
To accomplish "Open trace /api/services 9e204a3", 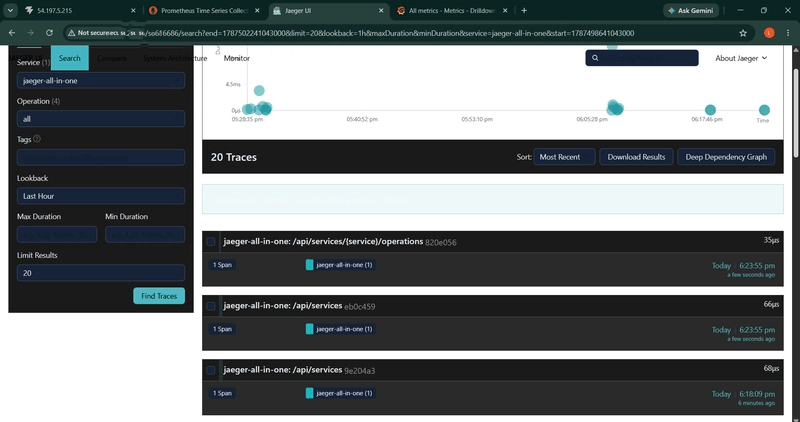I will point(299,370).
